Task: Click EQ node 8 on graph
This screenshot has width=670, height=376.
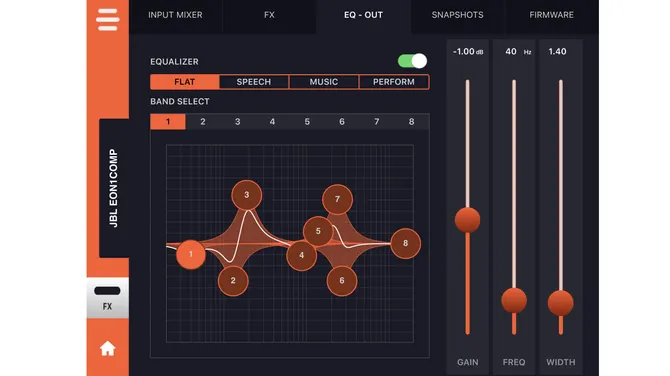Action: 406,243
